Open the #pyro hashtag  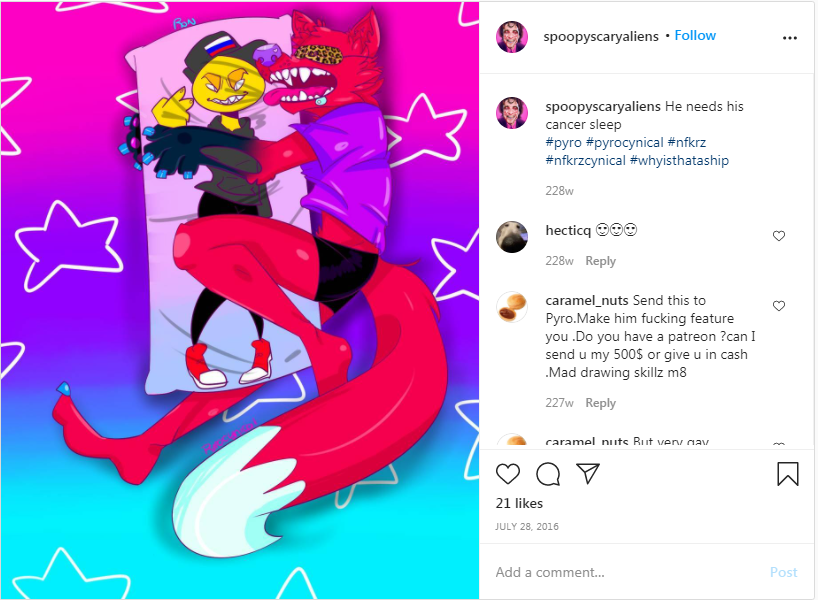click(x=563, y=142)
